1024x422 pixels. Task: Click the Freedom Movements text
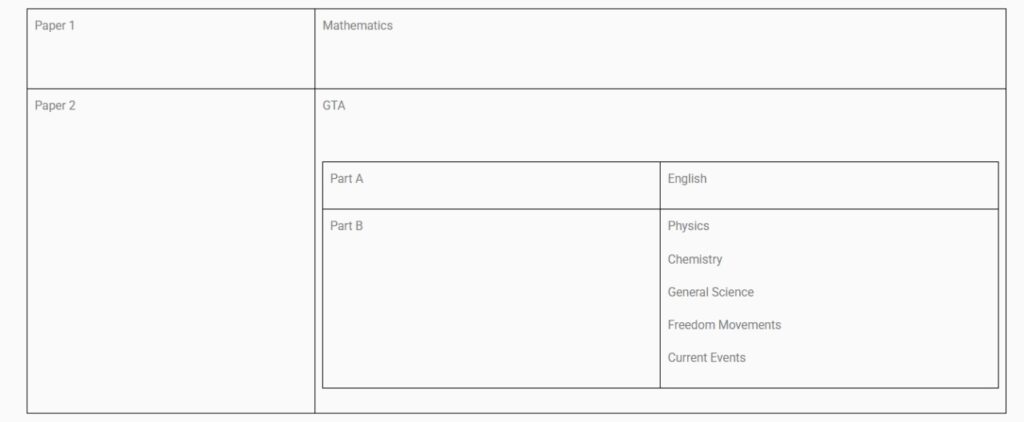[724, 325]
